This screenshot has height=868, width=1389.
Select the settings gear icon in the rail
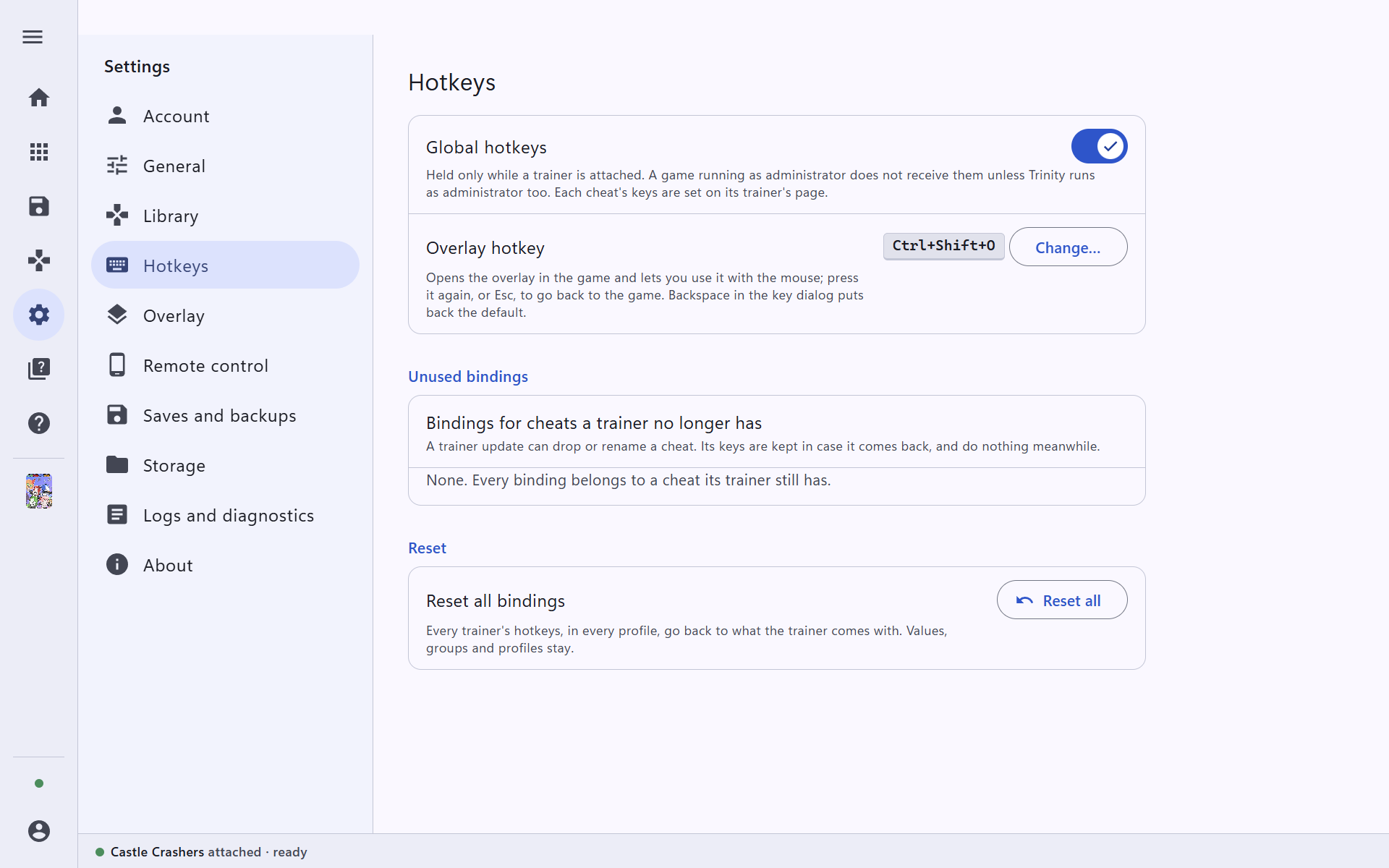click(39, 315)
